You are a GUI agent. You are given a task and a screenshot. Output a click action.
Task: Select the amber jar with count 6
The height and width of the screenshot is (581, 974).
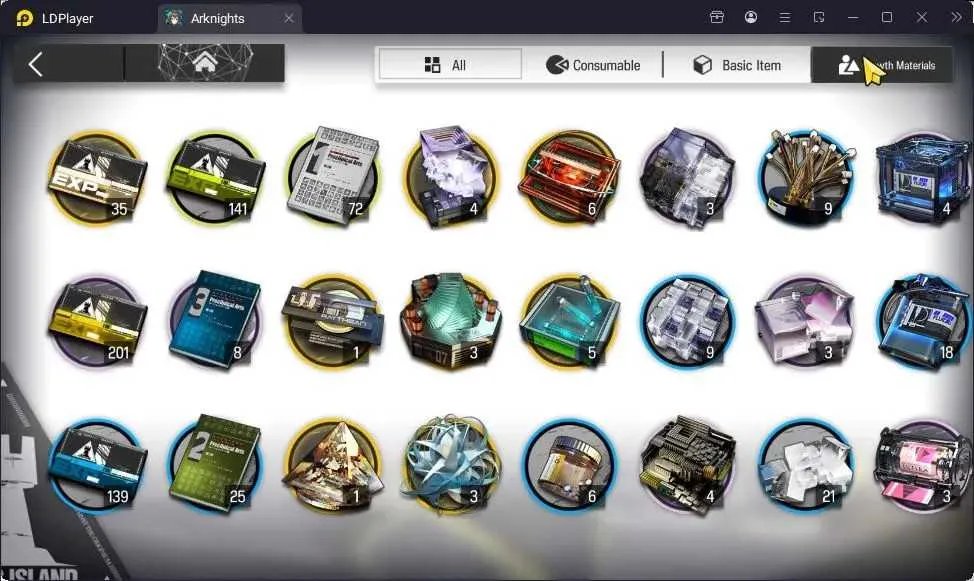[570, 465]
